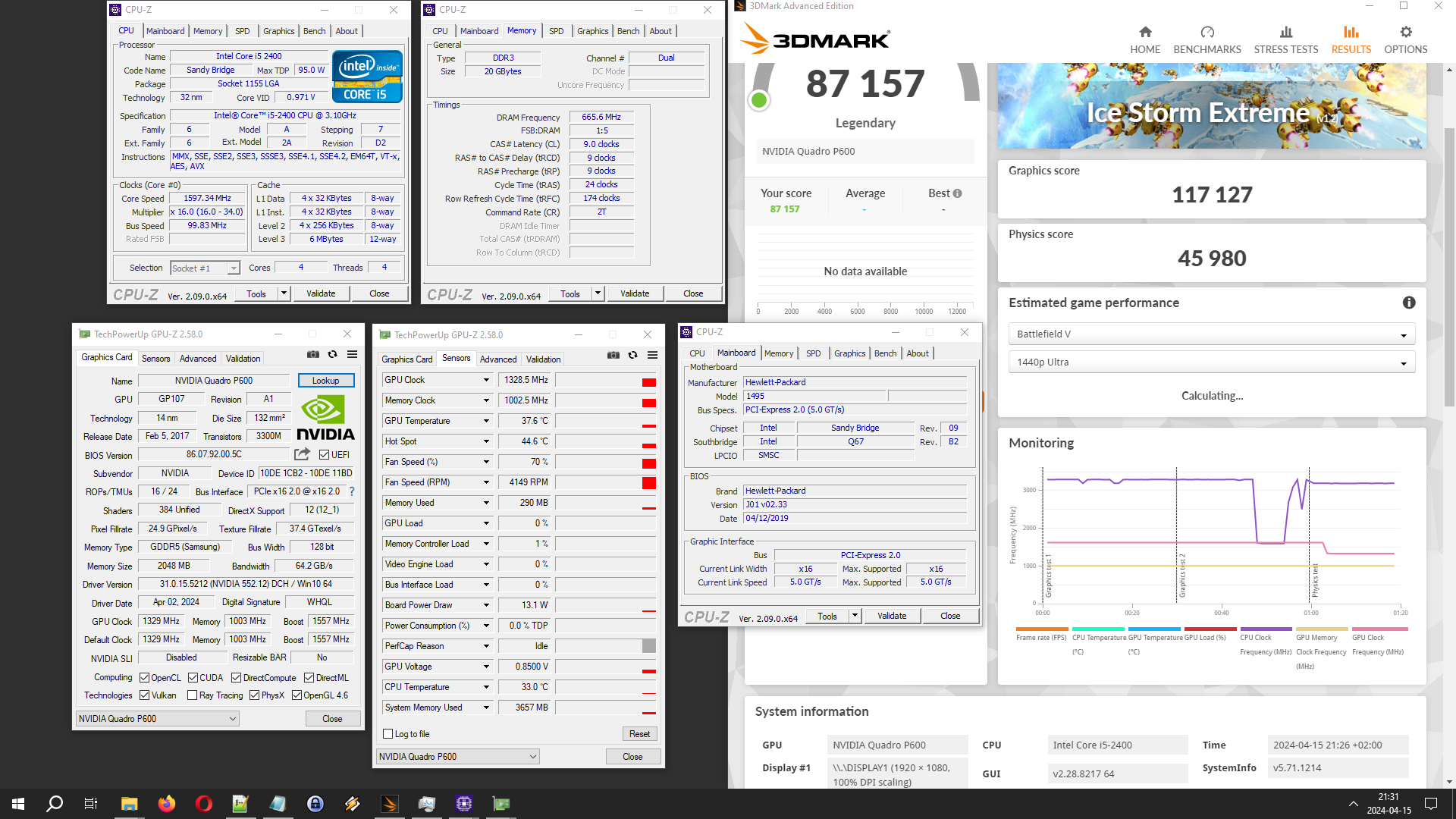Open hamburger menu in GPU-Z Graphics Card window
1456x819 pixels.
tap(353, 354)
